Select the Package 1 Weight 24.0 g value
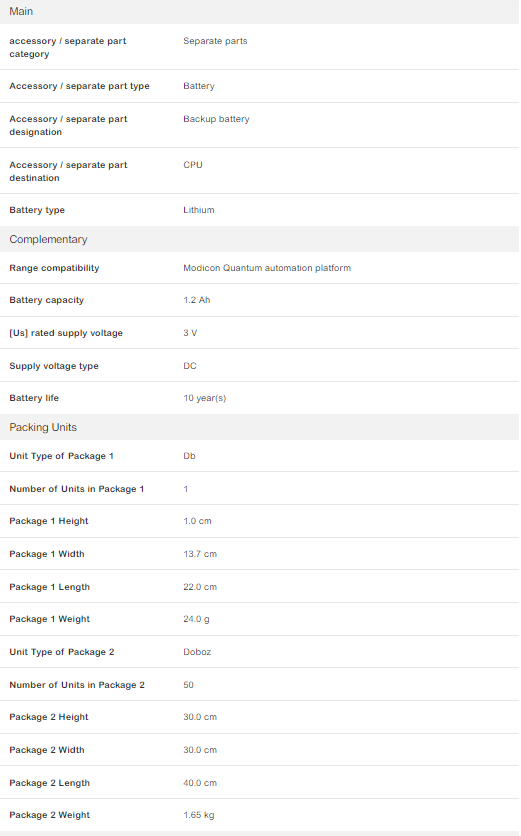Screen dimensions: 521x836 tap(196, 619)
